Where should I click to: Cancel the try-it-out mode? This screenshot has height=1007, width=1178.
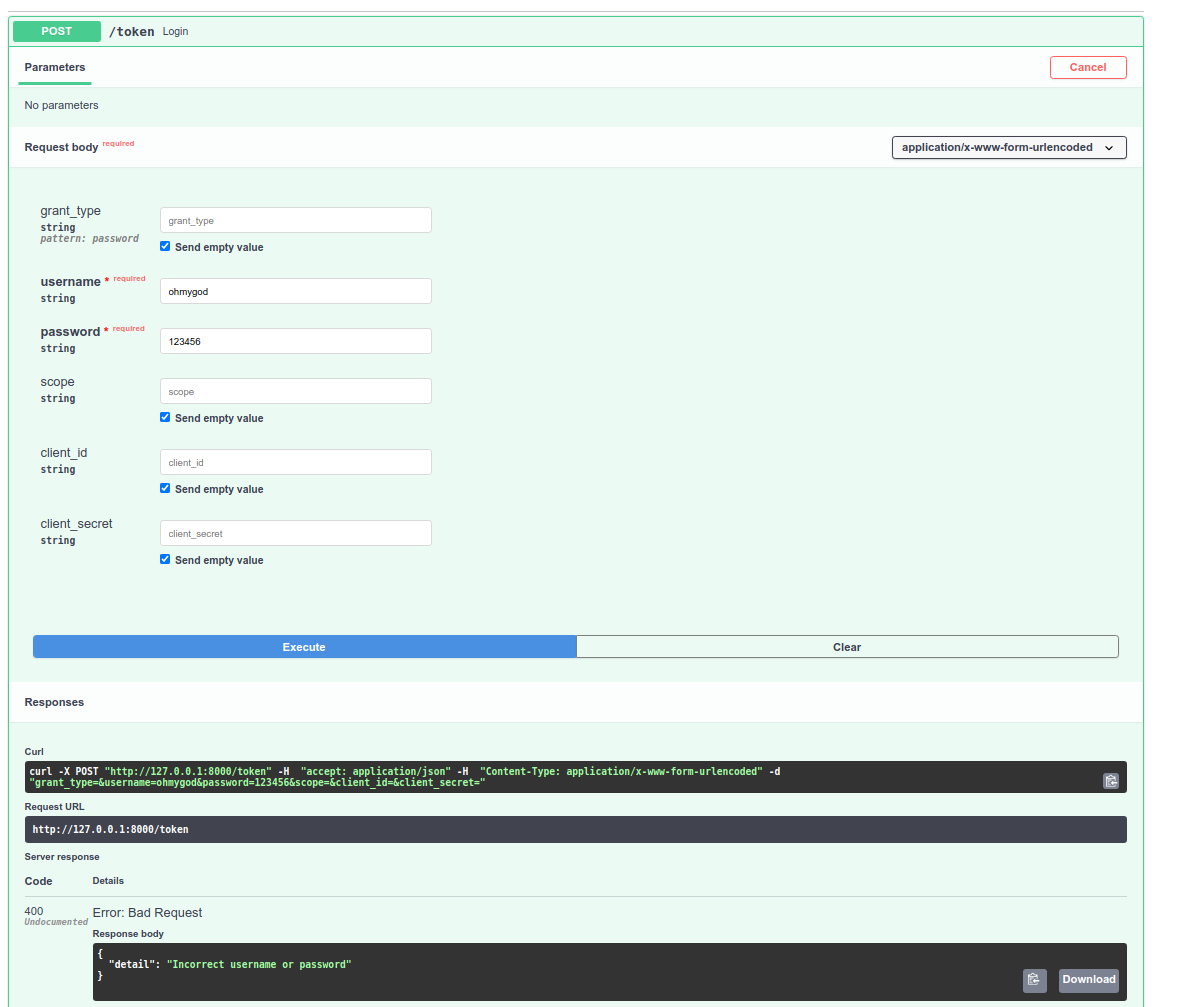click(1087, 68)
